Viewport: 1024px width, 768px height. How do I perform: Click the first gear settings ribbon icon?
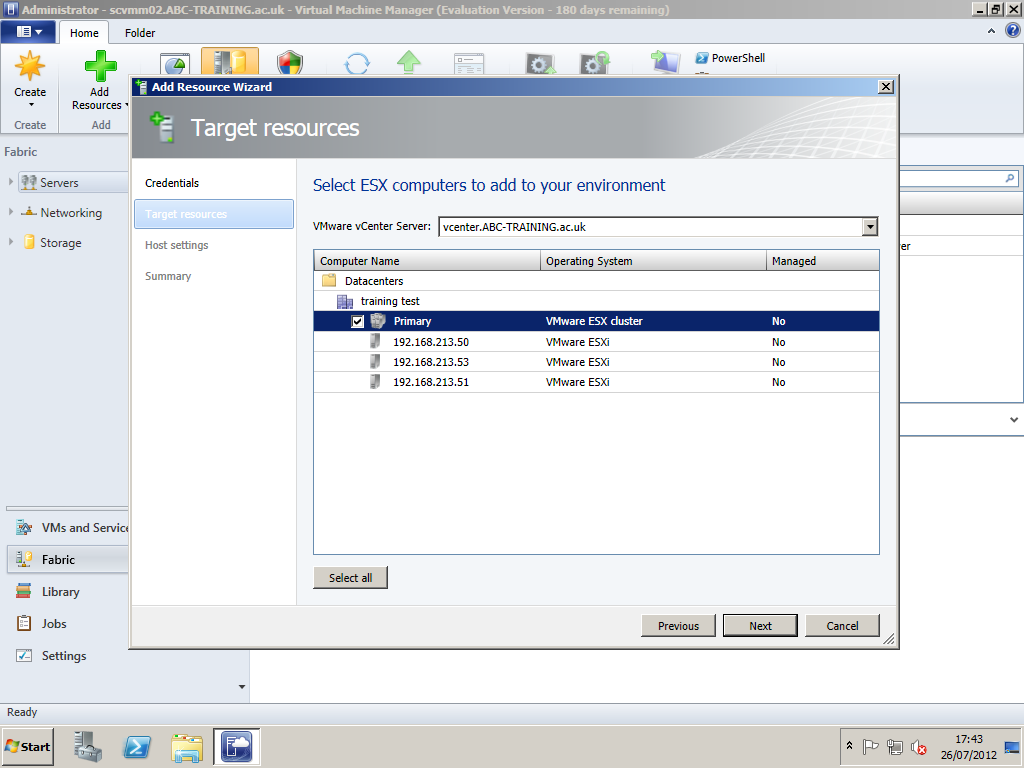(541, 64)
